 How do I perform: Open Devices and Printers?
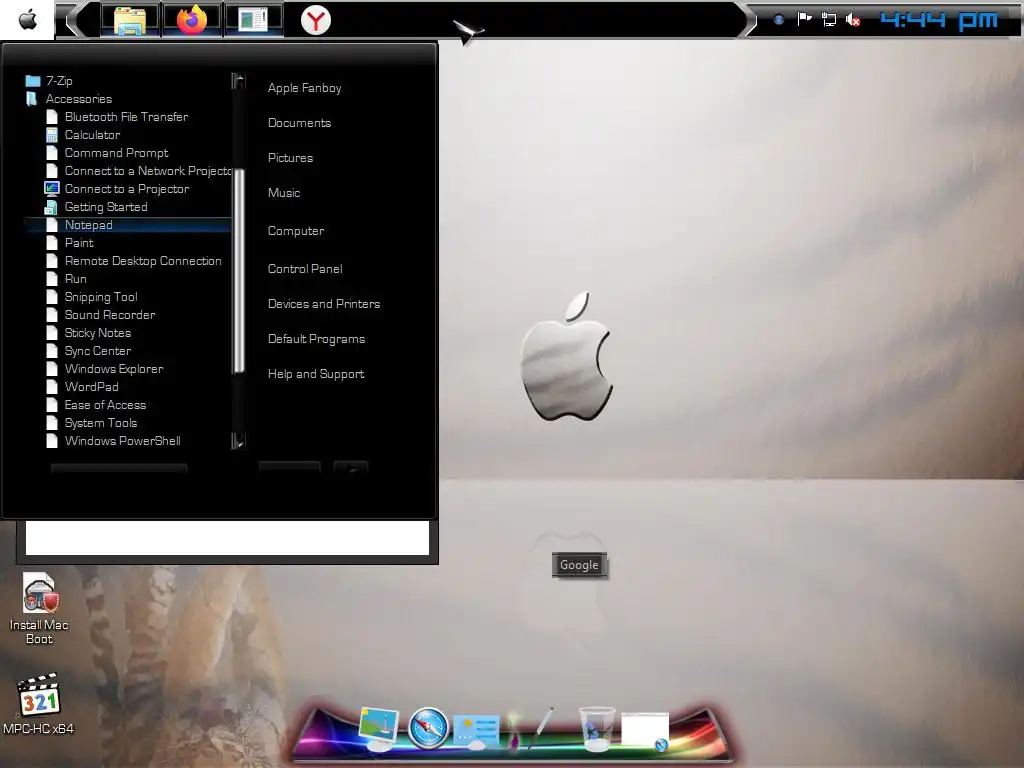(x=324, y=304)
